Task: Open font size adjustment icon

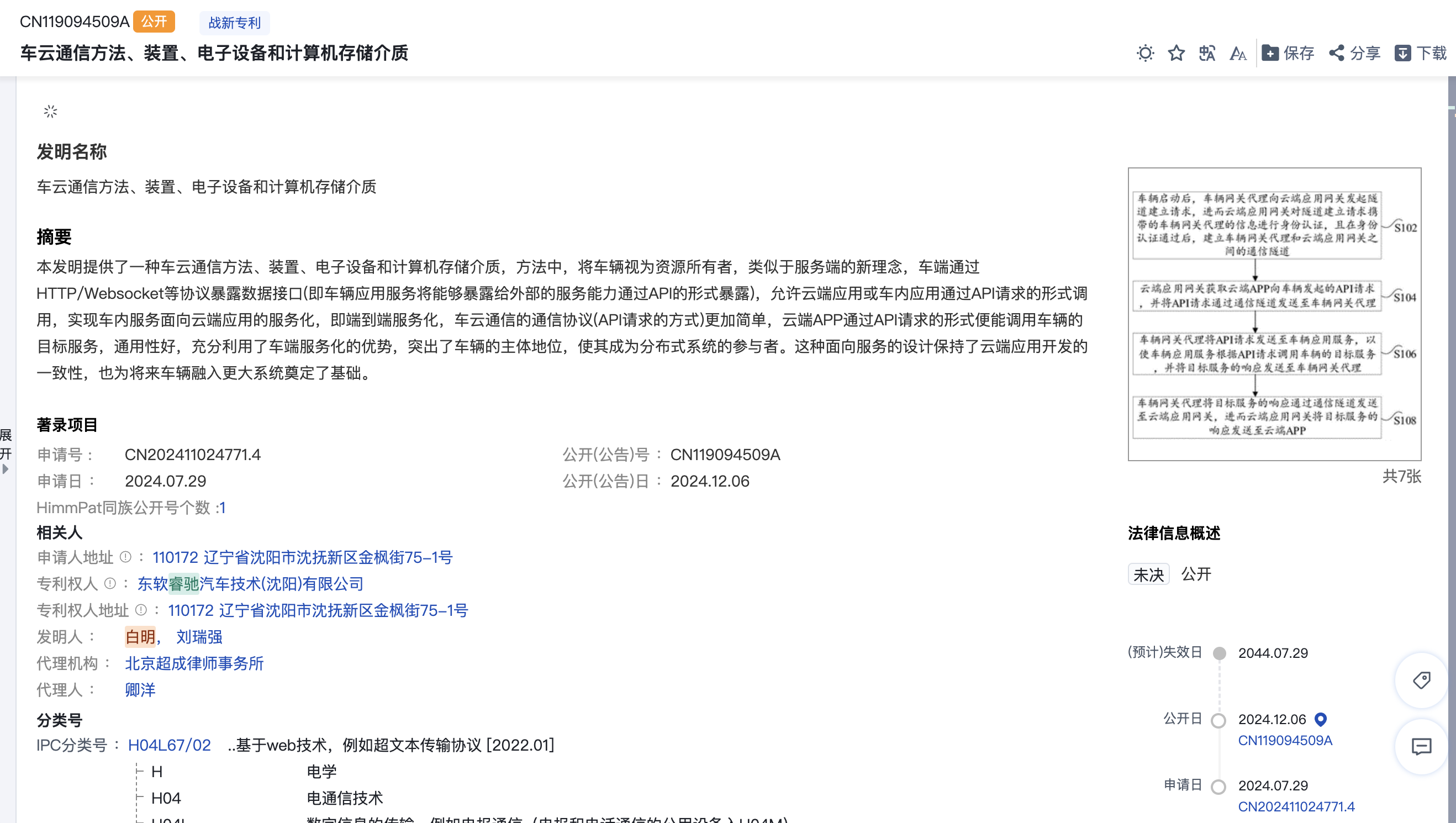Action: coord(1238,53)
